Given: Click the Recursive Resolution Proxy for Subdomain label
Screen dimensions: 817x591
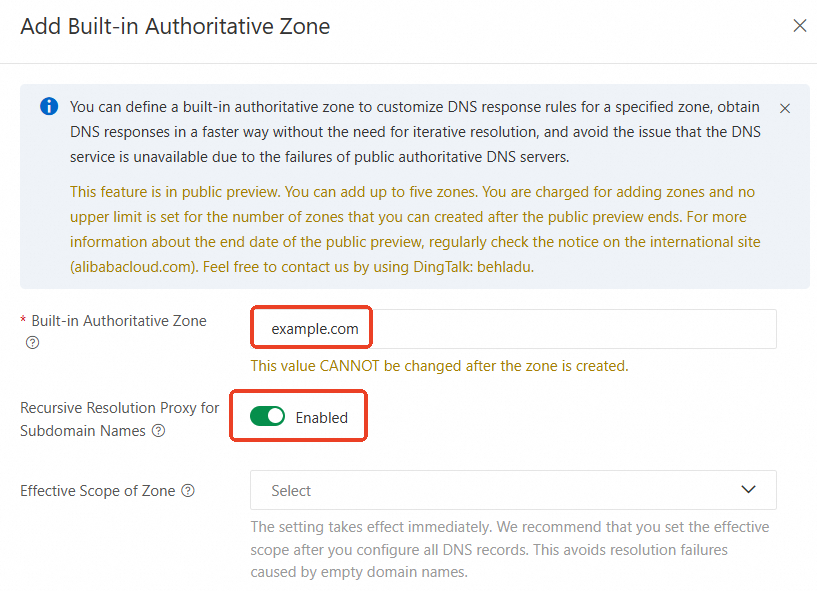Looking at the screenshot, I should pyautogui.click(x=119, y=408).
